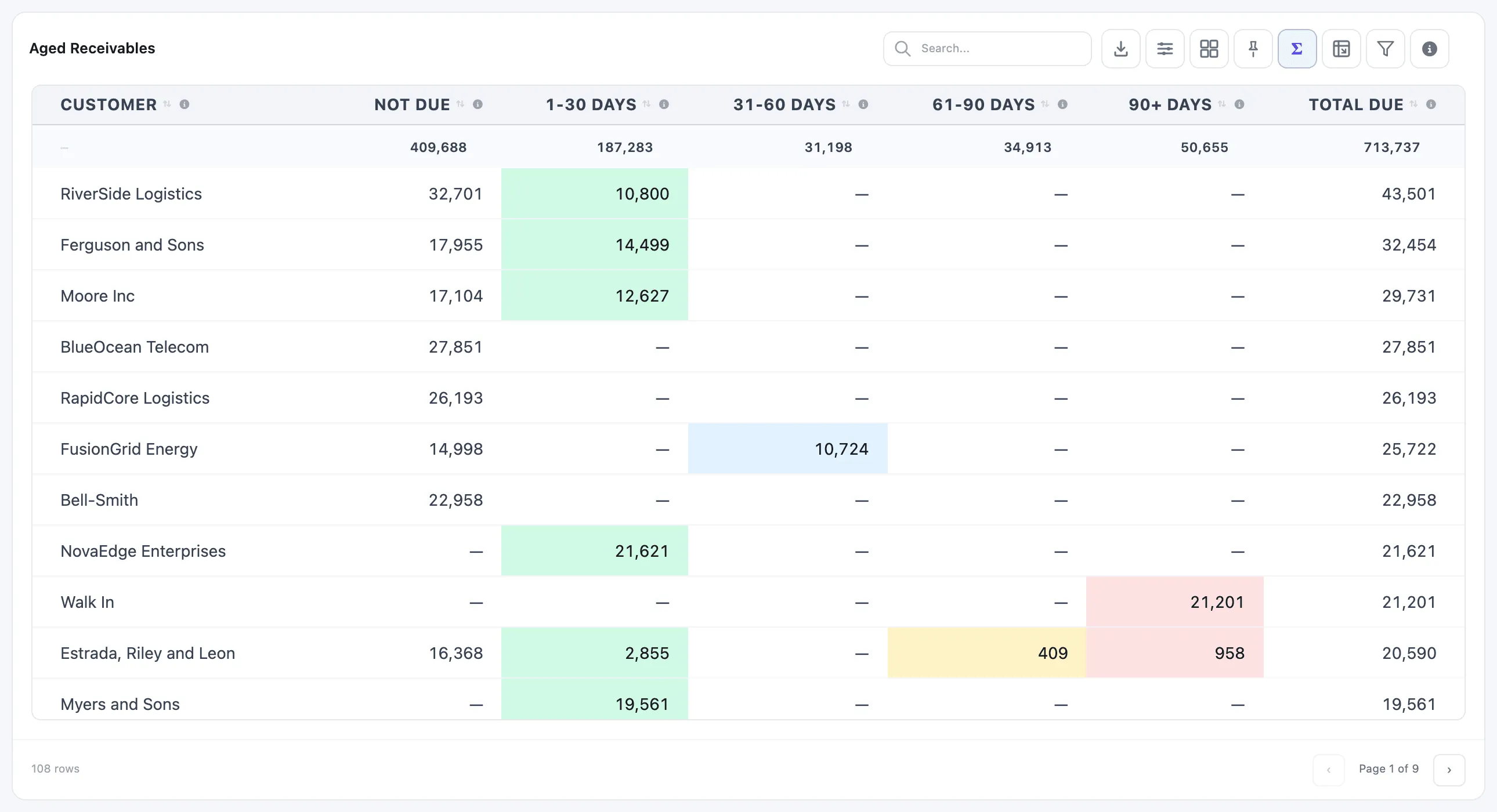The image size is (1497, 812).
Task: Switch to the grid view icon
Action: click(x=1209, y=49)
